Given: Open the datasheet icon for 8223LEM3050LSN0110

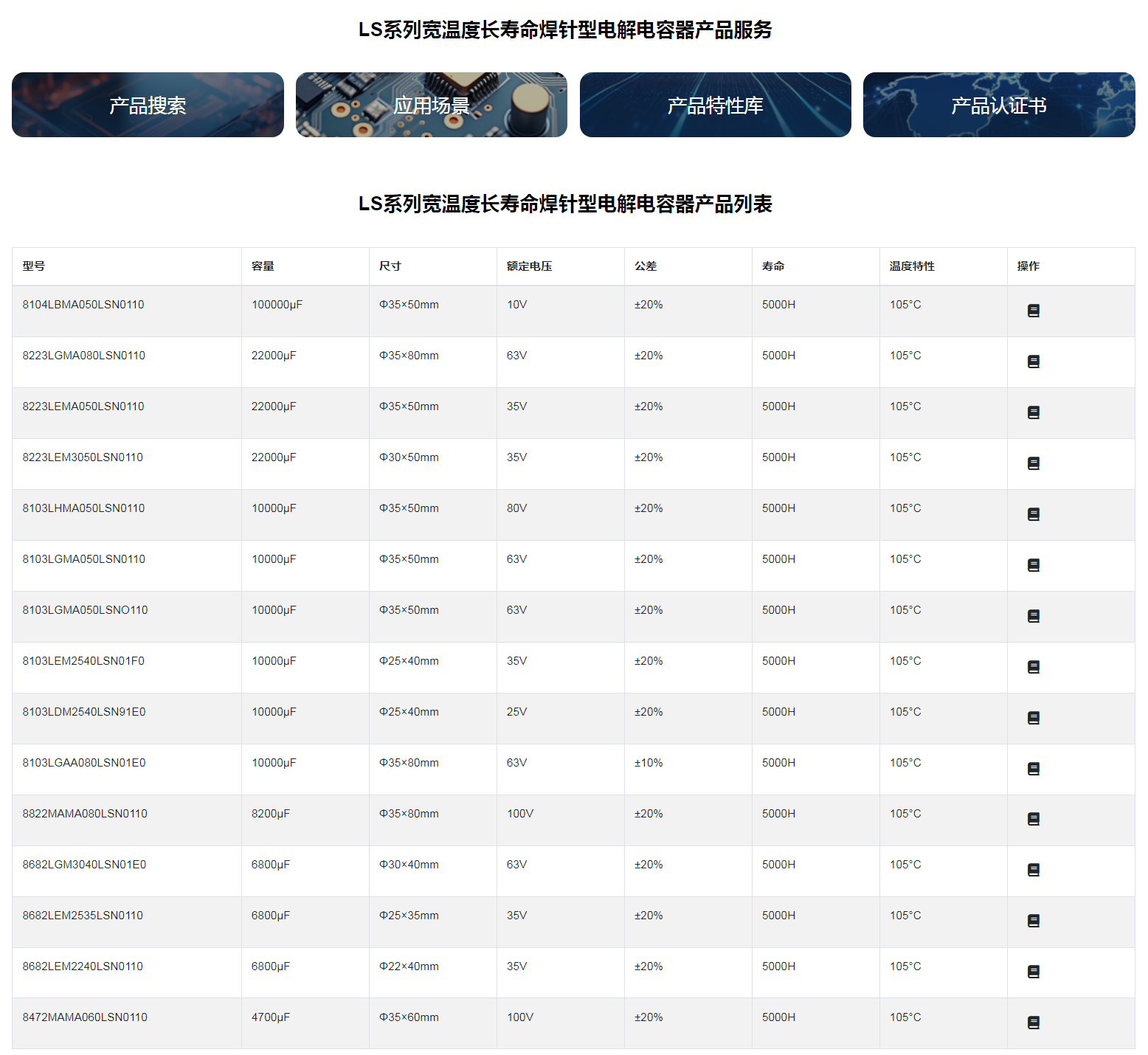Looking at the screenshot, I should [x=1033, y=463].
